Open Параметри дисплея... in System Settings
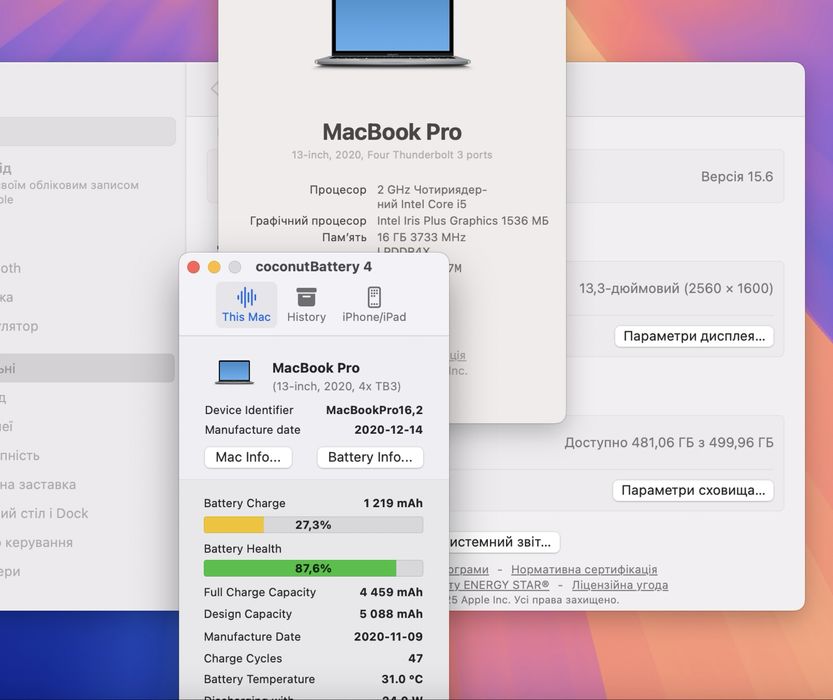 [694, 336]
